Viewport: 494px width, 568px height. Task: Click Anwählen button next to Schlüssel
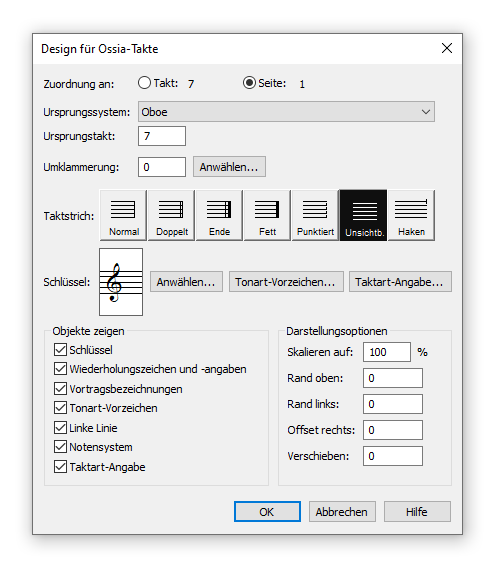(186, 282)
